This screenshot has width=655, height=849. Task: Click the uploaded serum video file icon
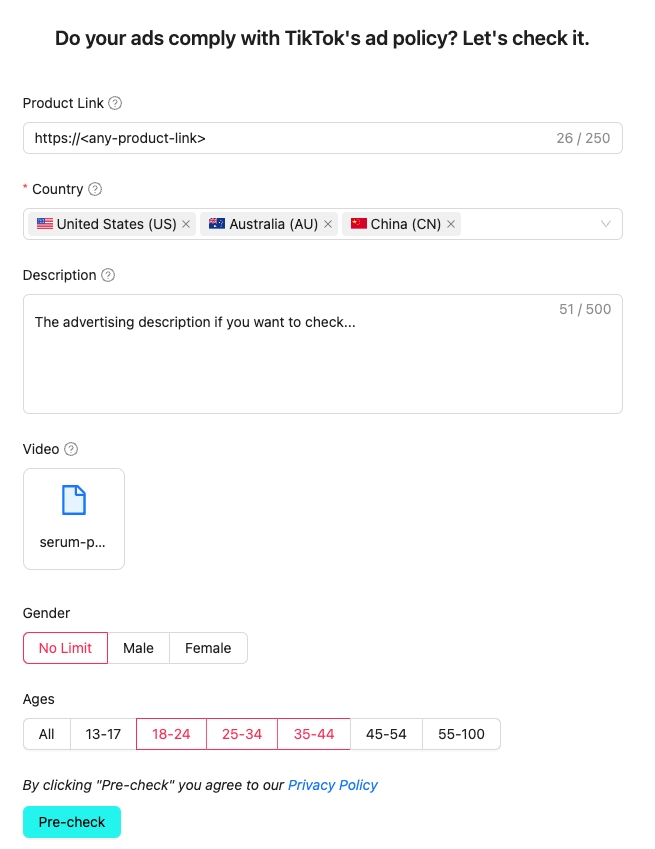pyautogui.click(x=74, y=500)
